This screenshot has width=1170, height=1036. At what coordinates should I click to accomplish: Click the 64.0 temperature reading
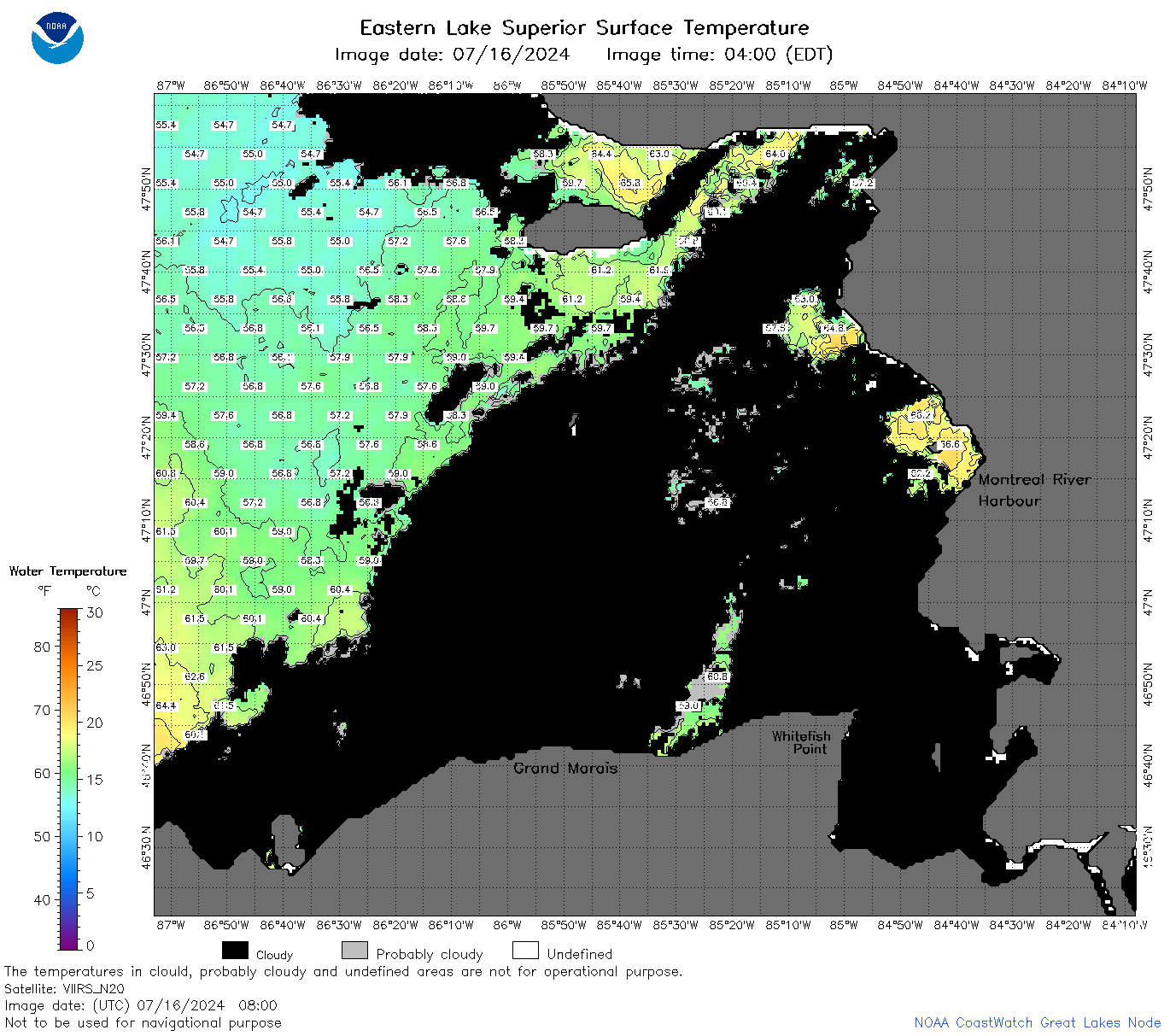(x=775, y=155)
